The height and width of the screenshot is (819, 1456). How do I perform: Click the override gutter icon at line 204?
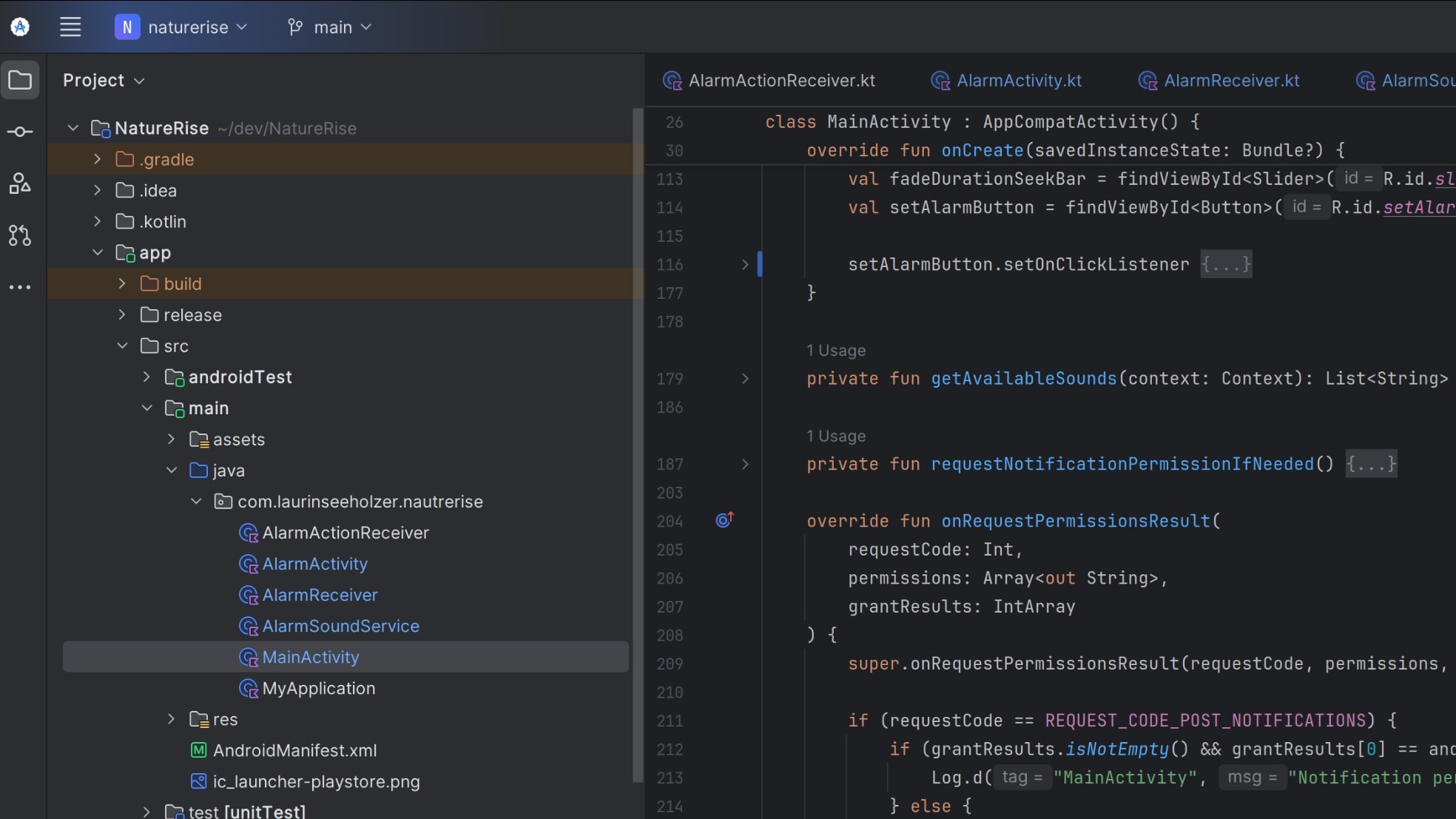tap(724, 520)
